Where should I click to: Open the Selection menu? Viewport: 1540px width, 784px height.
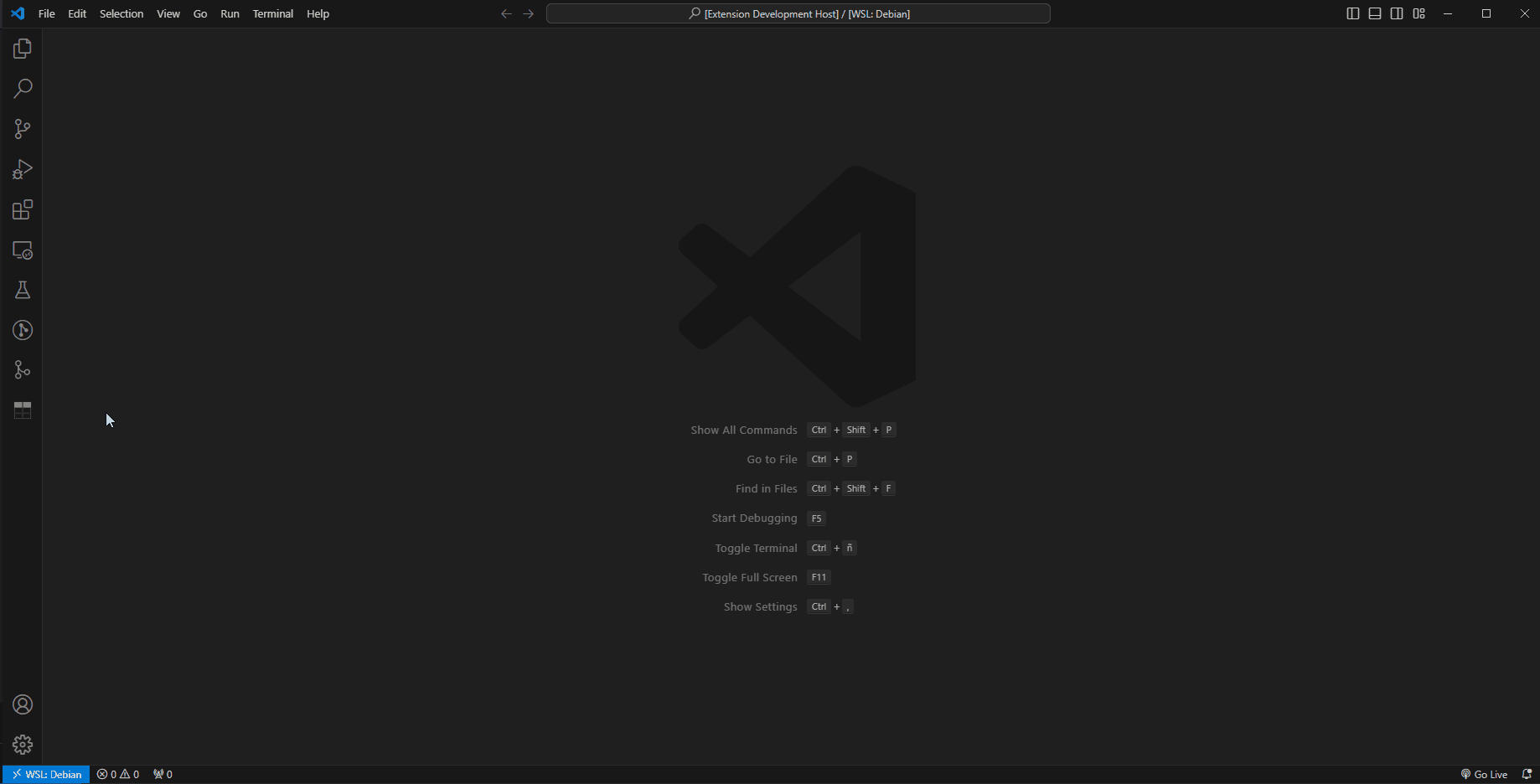pyautogui.click(x=121, y=13)
